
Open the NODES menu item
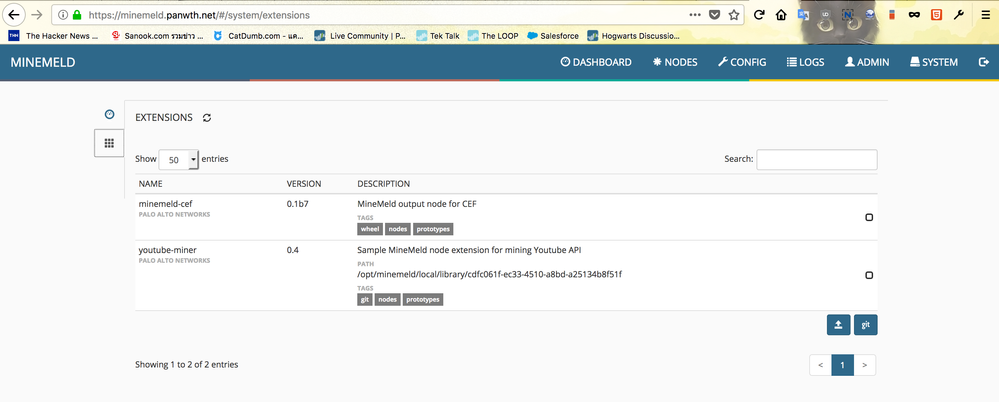pos(675,62)
